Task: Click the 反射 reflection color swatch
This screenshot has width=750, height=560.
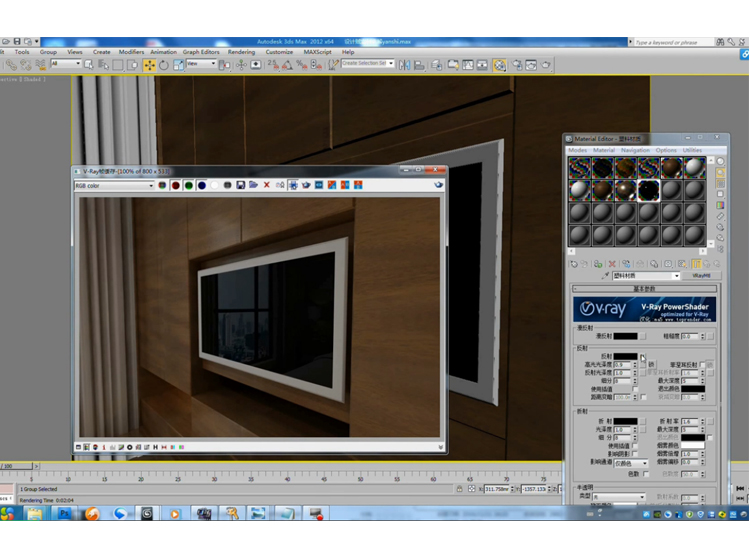Action: click(x=626, y=356)
